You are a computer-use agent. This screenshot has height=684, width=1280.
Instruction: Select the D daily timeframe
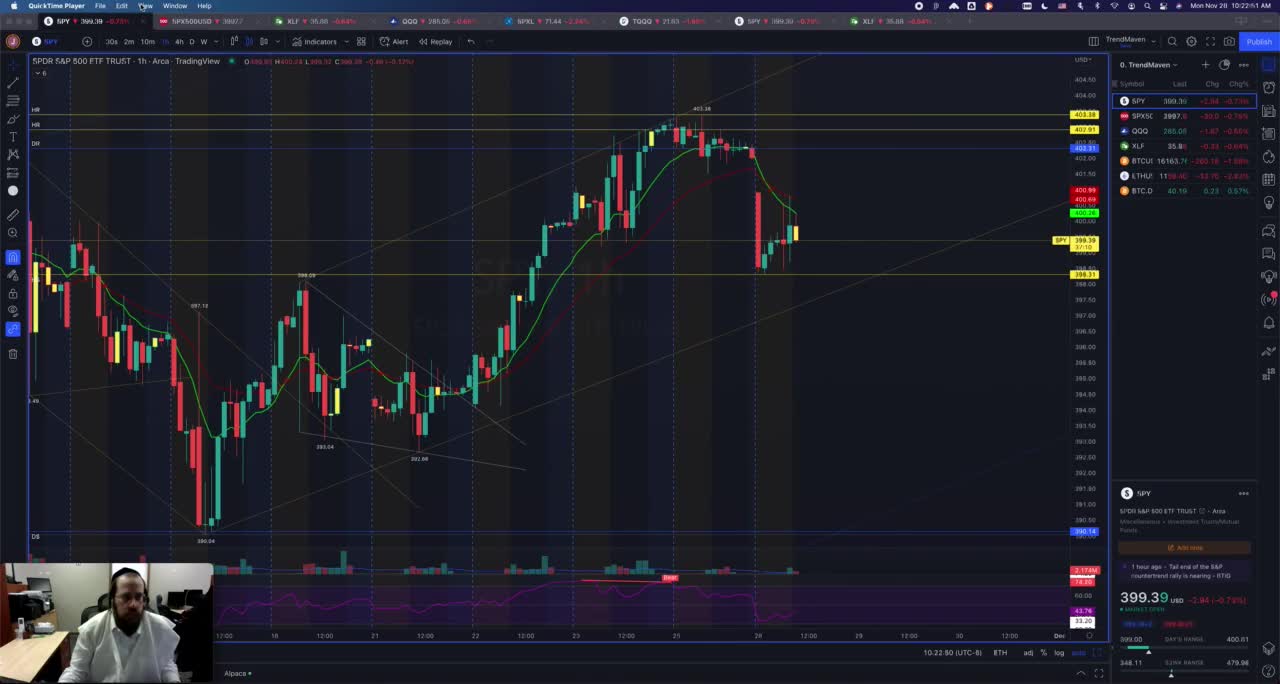point(192,41)
